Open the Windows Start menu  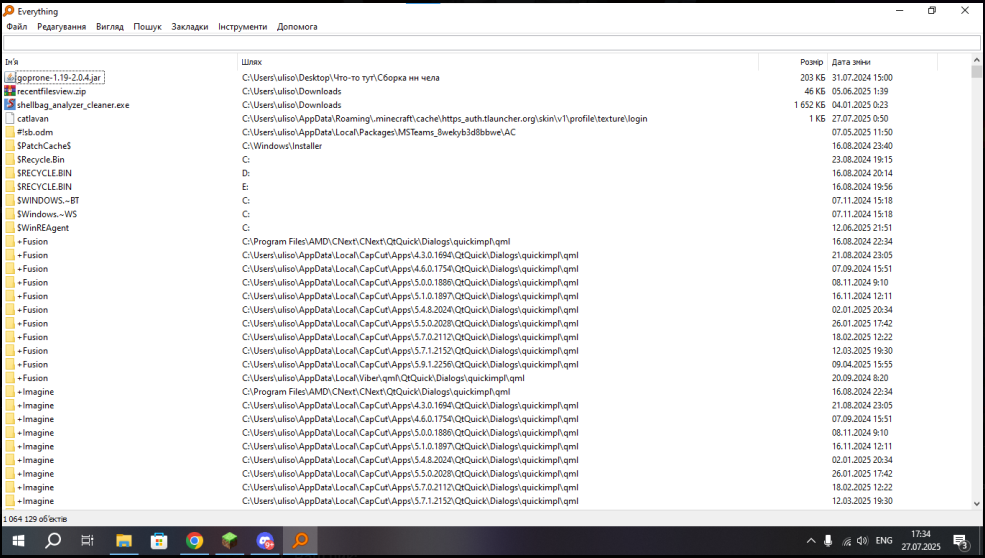(x=18, y=540)
